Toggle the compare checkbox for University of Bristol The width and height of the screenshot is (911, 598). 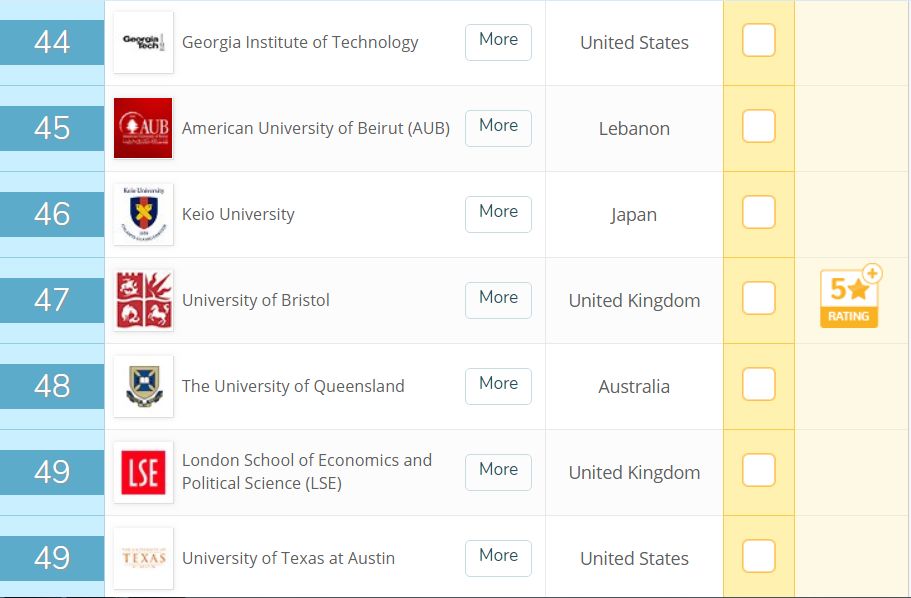[759, 298]
